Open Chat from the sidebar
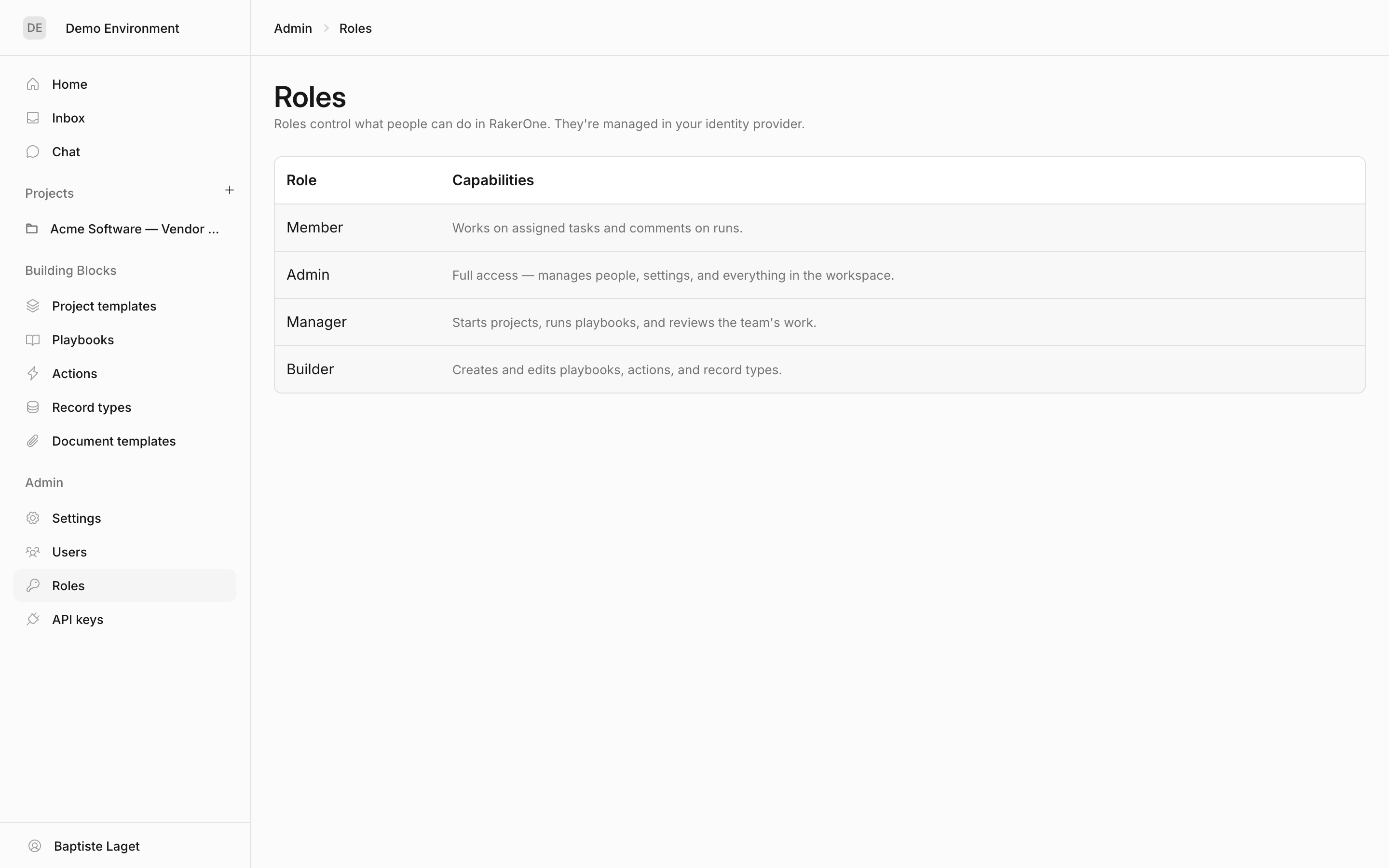Viewport: 1389px width, 868px height. 124,151
